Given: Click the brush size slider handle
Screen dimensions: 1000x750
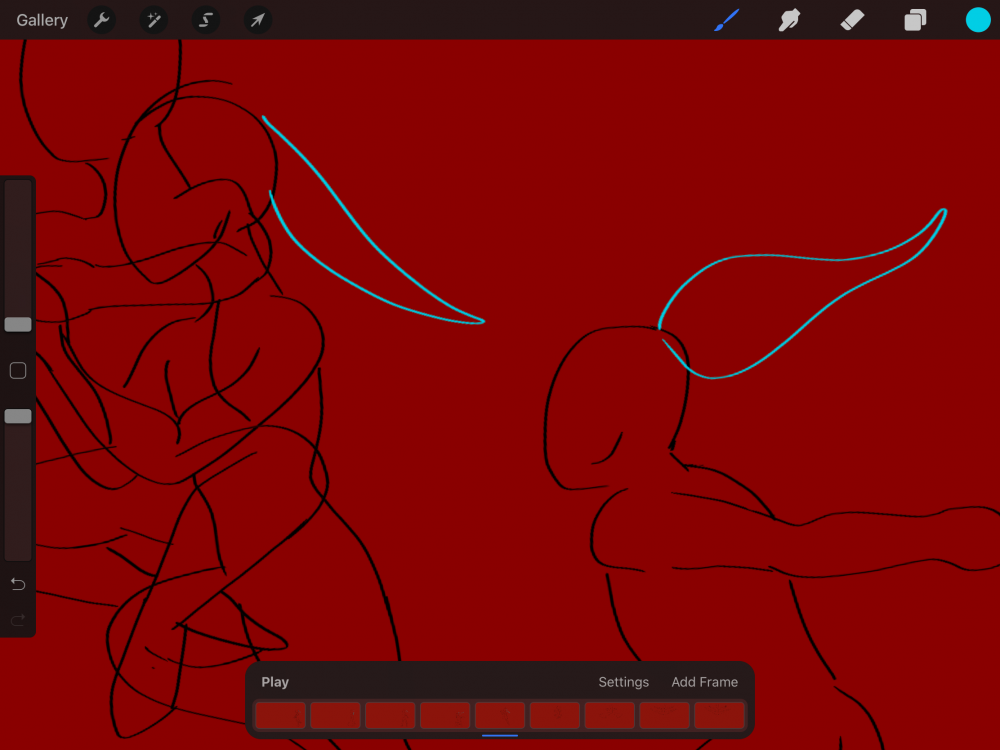Looking at the screenshot, I should coord(18,324).
